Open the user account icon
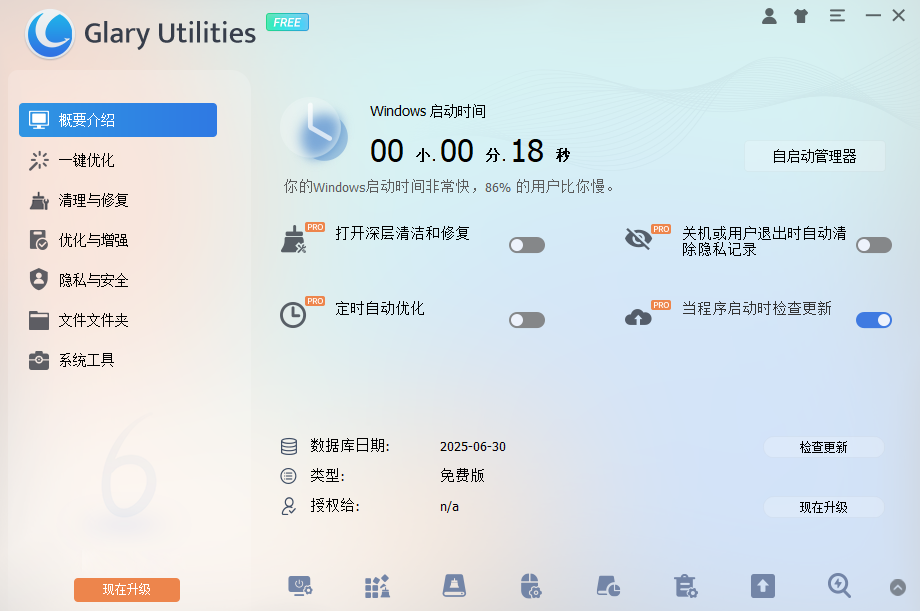The image size is (920, 611). click(769, 15)
